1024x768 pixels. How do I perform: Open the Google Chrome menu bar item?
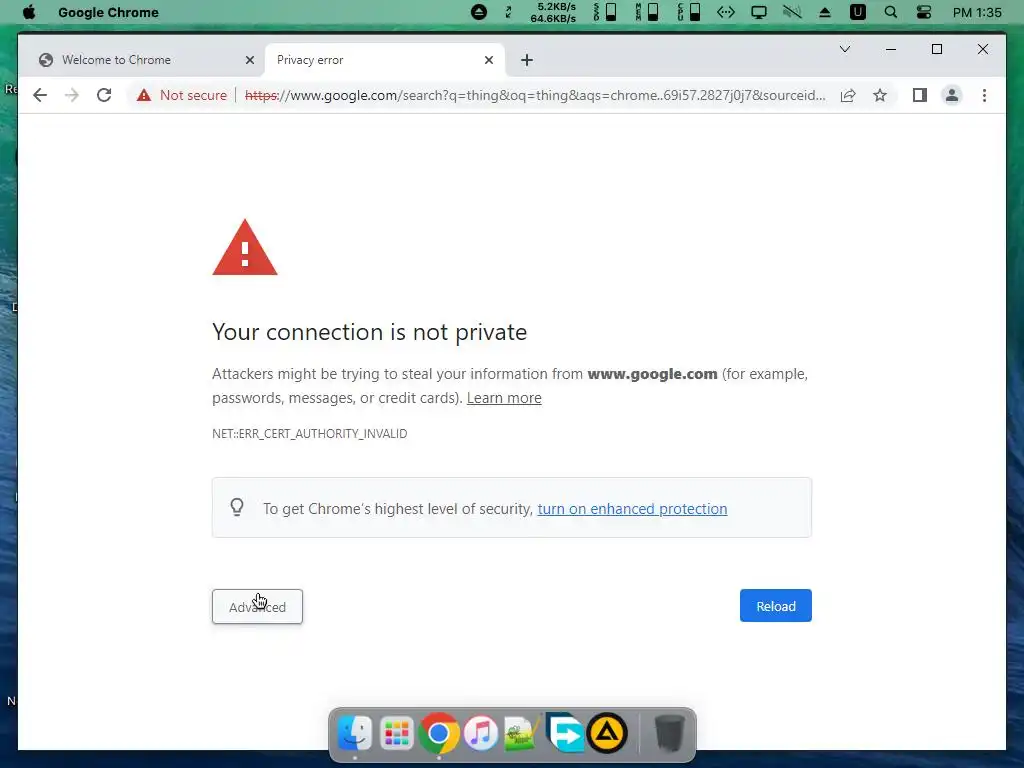(x=108, y=12)
